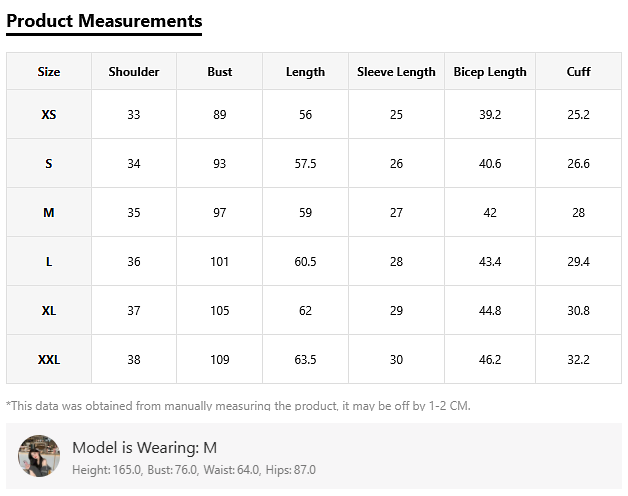The height and width of the screenshot is (496, 628).
Task: Click the XS size row label
Action: (x=49, y=115)
